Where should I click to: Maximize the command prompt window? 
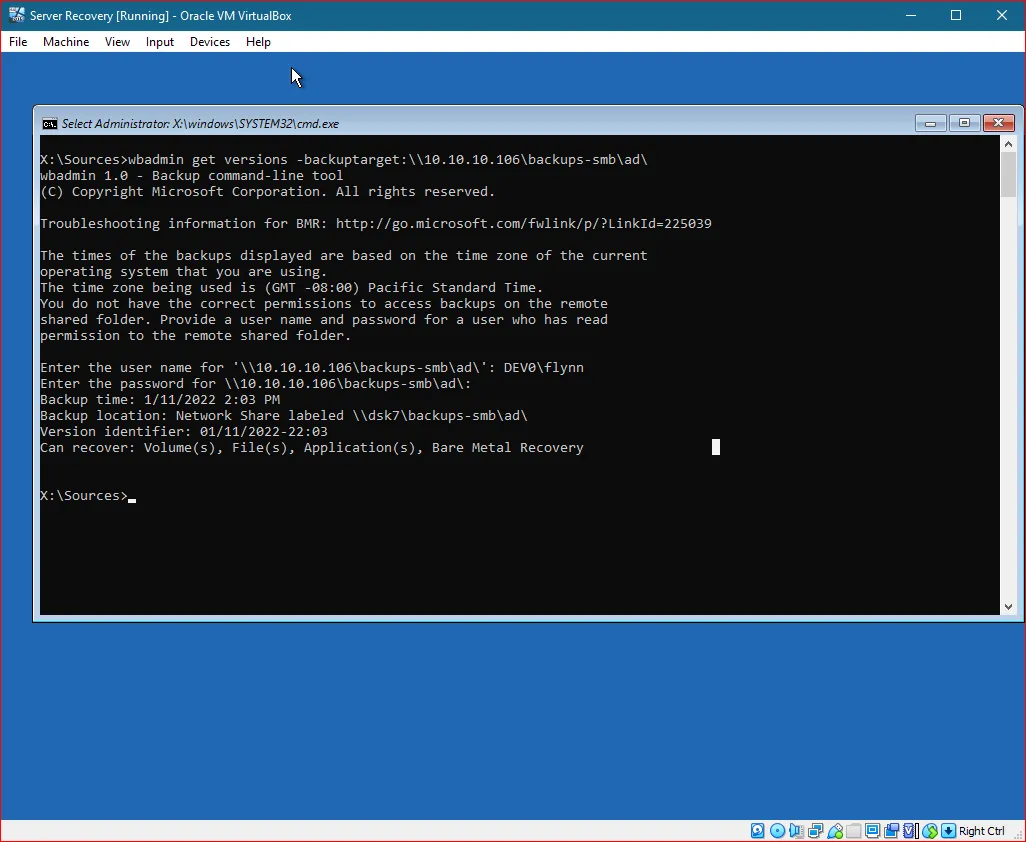964,122
